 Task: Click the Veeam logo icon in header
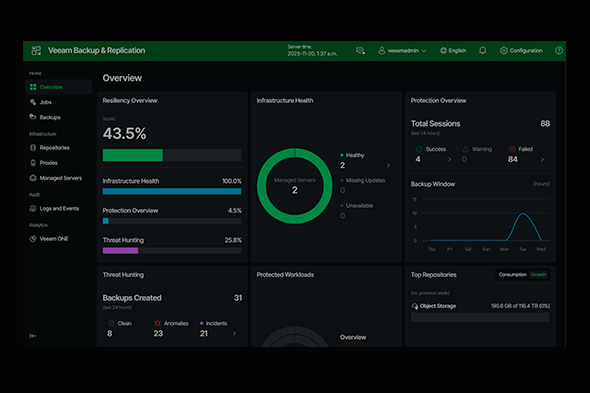36,50
